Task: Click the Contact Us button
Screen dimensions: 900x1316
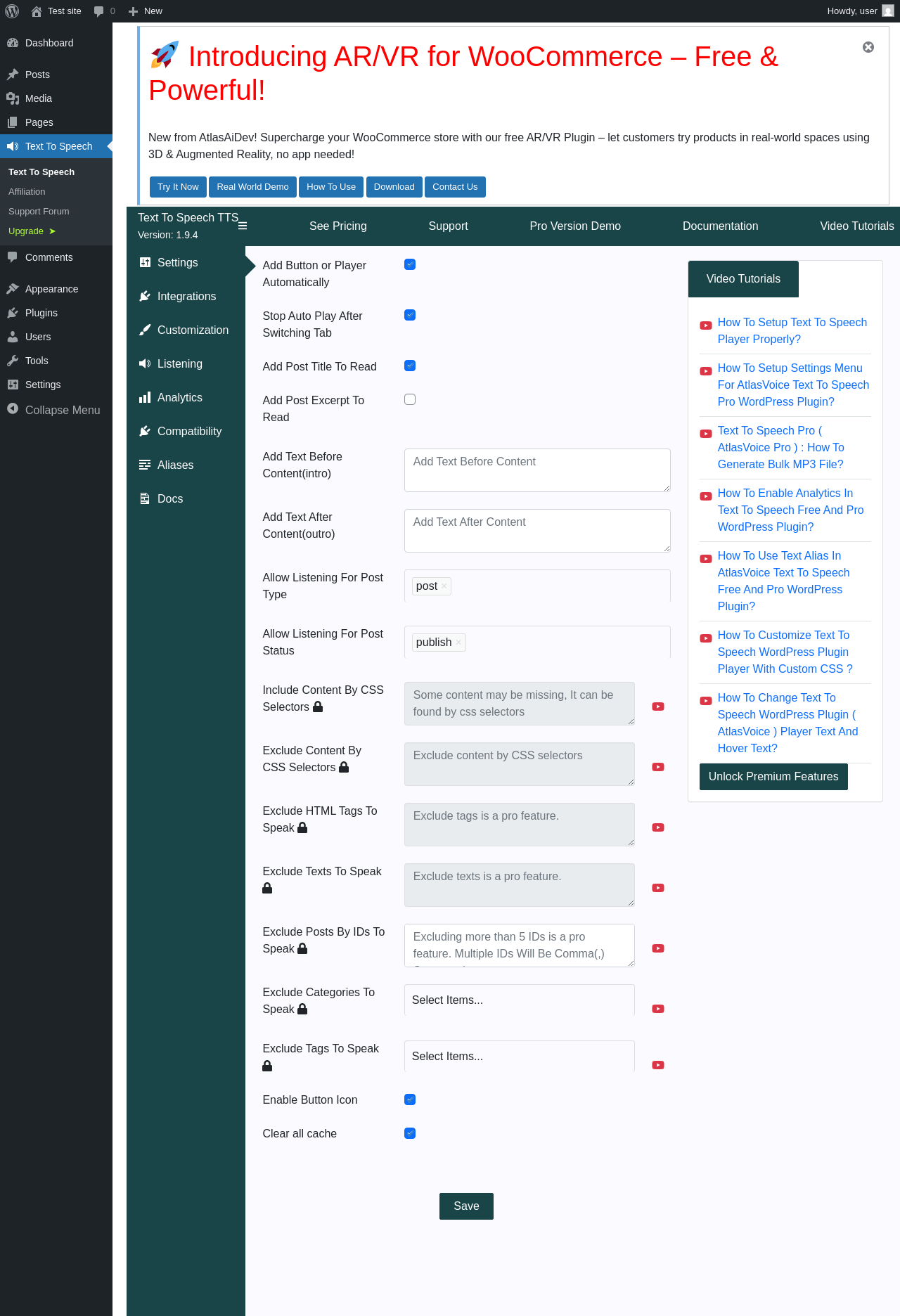Action: (455, 187)
